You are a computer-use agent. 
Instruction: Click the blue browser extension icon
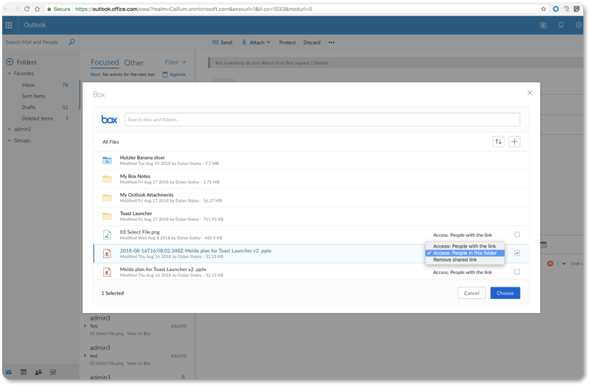pyautogui.click(x=555, y=9)
